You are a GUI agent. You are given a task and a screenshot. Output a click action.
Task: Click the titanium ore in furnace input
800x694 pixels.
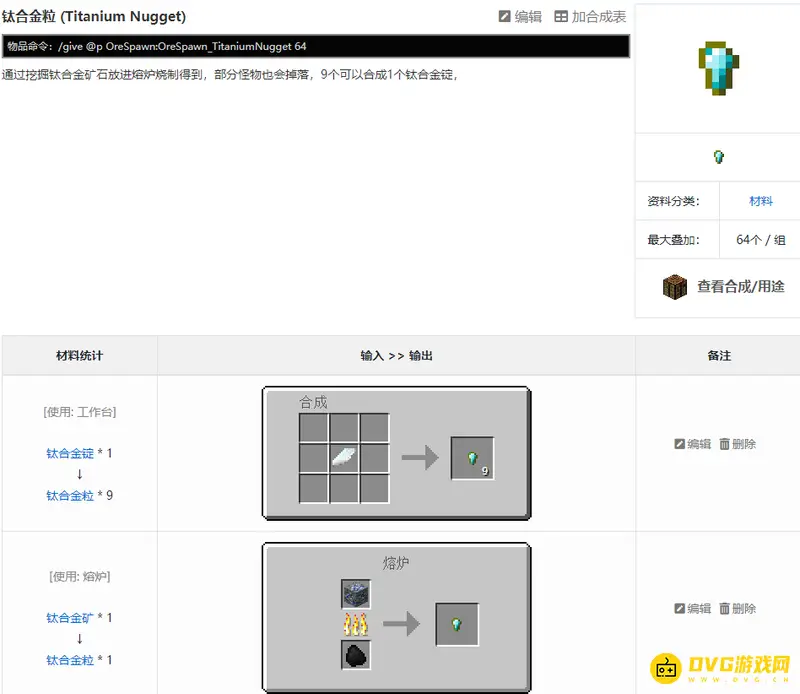[x=356, y=594]
